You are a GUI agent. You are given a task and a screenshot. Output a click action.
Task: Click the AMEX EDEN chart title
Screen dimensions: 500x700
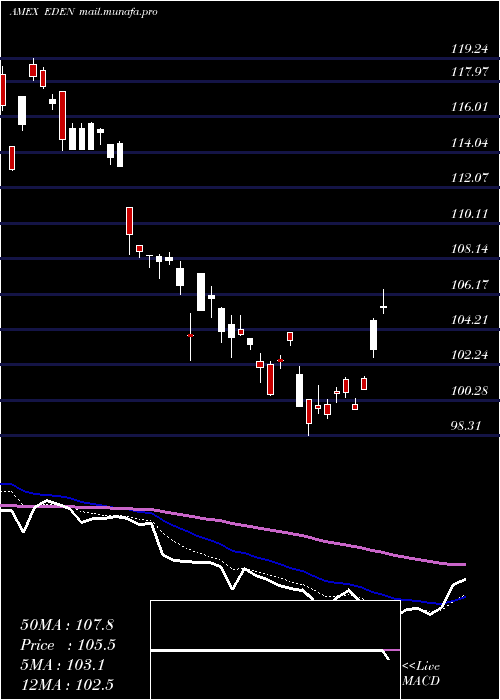point(43,12)
